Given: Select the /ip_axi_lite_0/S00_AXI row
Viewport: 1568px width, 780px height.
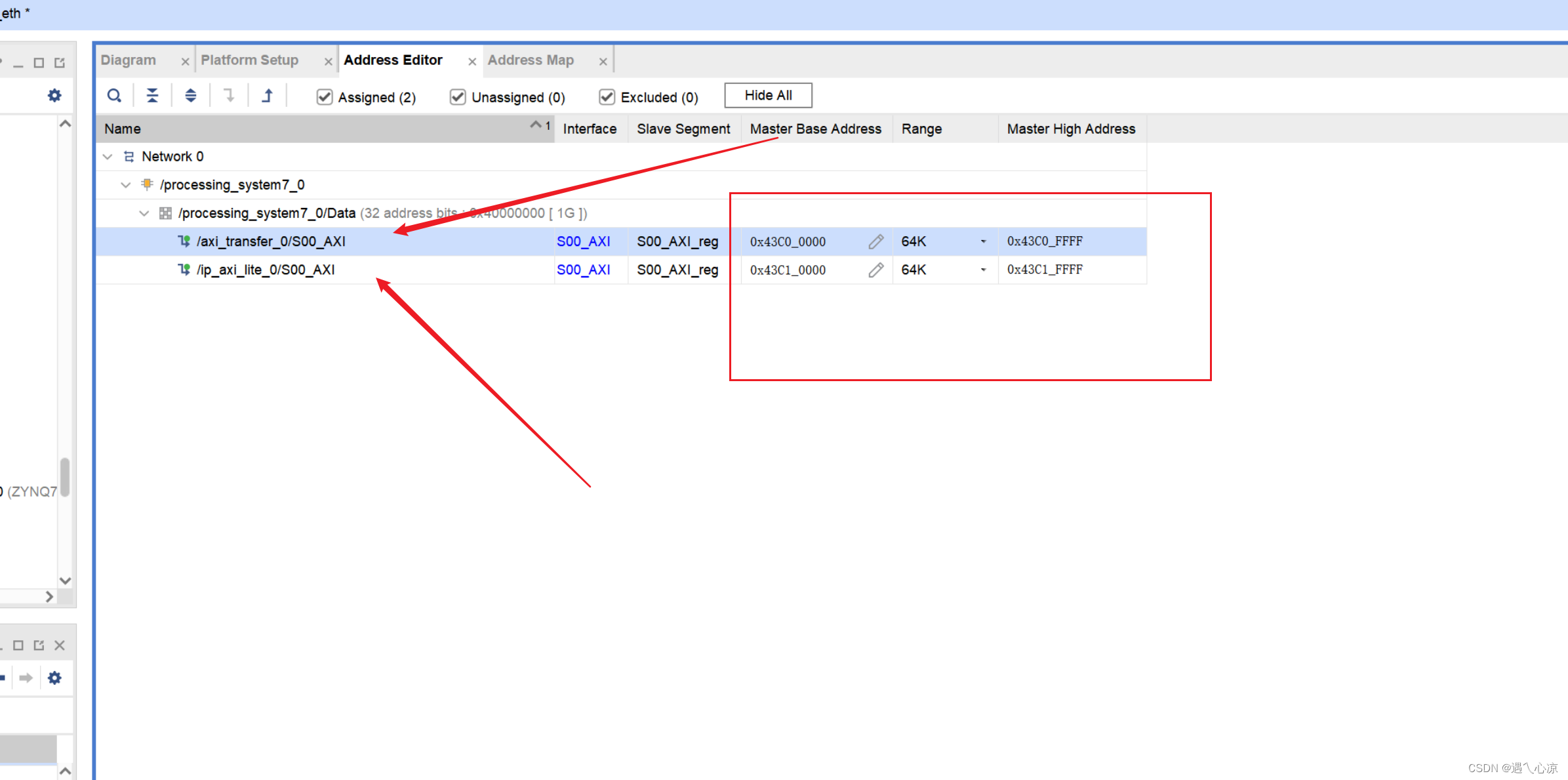Looking at the screenshot, I should click(621, 270).
